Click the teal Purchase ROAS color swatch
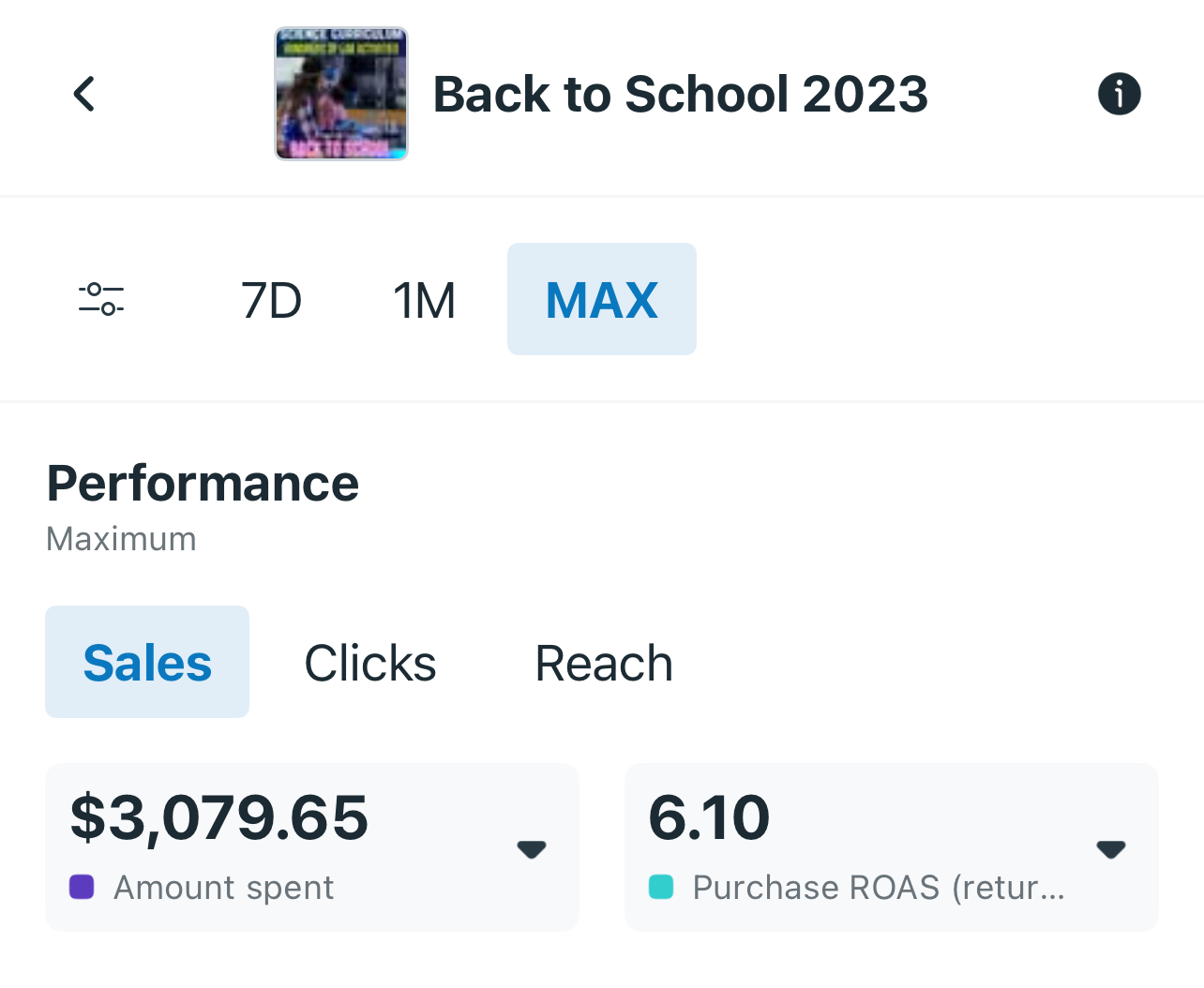 (x=661, y=887)
